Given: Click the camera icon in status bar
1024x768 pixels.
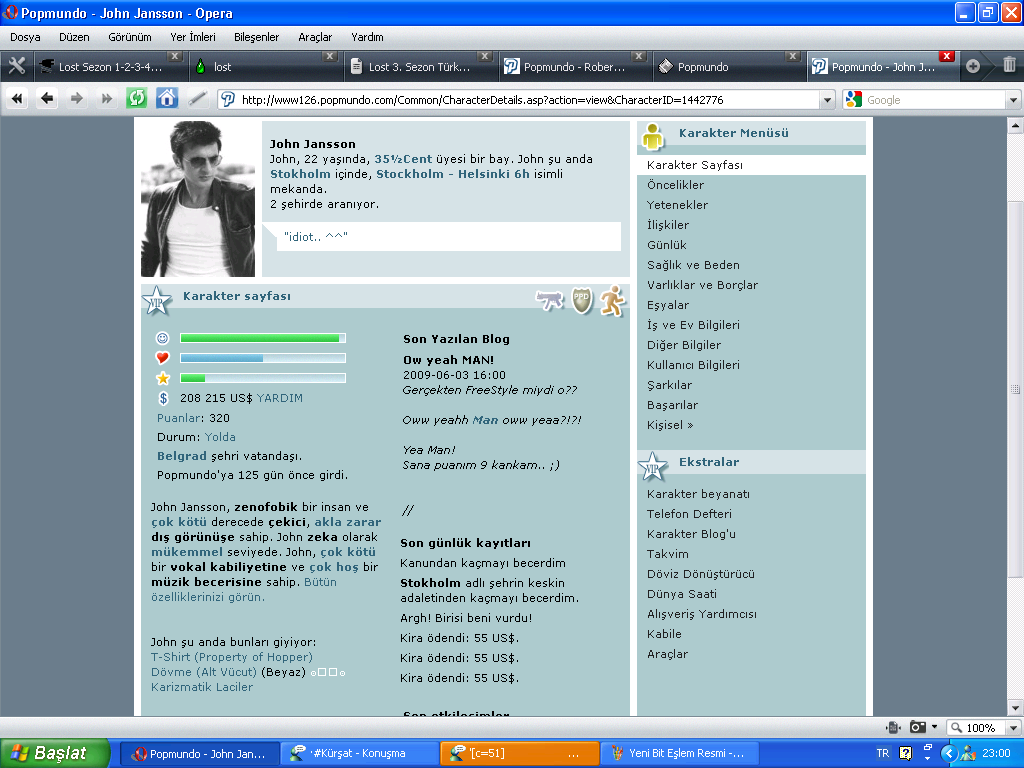Looking at the screenshot, I should pos(918,727).
